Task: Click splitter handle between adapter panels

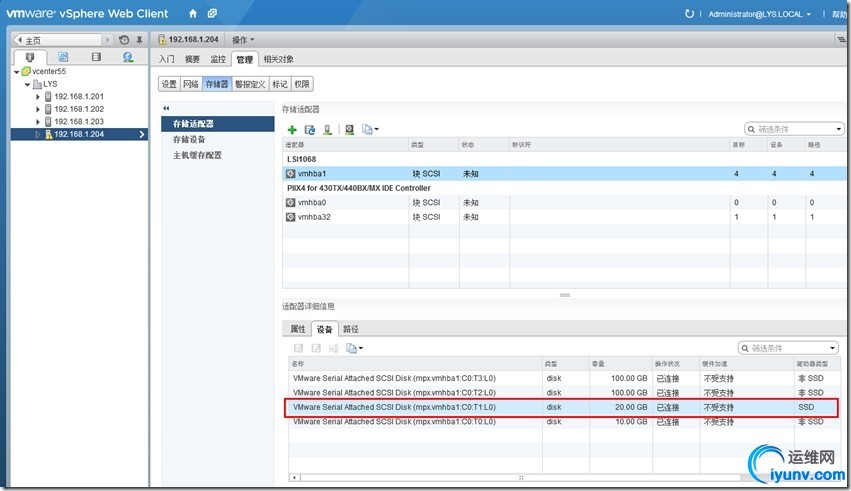Action: tap(564, 295)
